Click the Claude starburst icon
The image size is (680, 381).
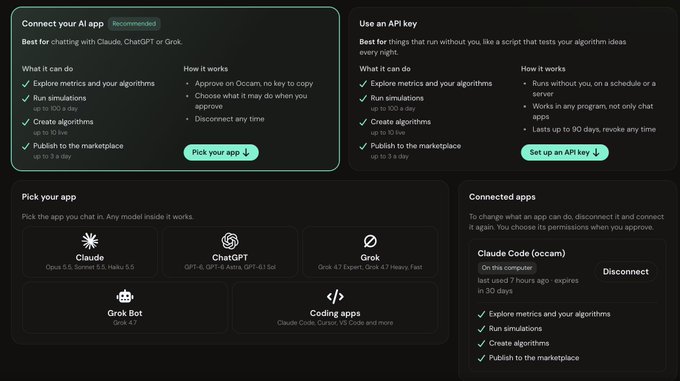(x=90, y=241)
